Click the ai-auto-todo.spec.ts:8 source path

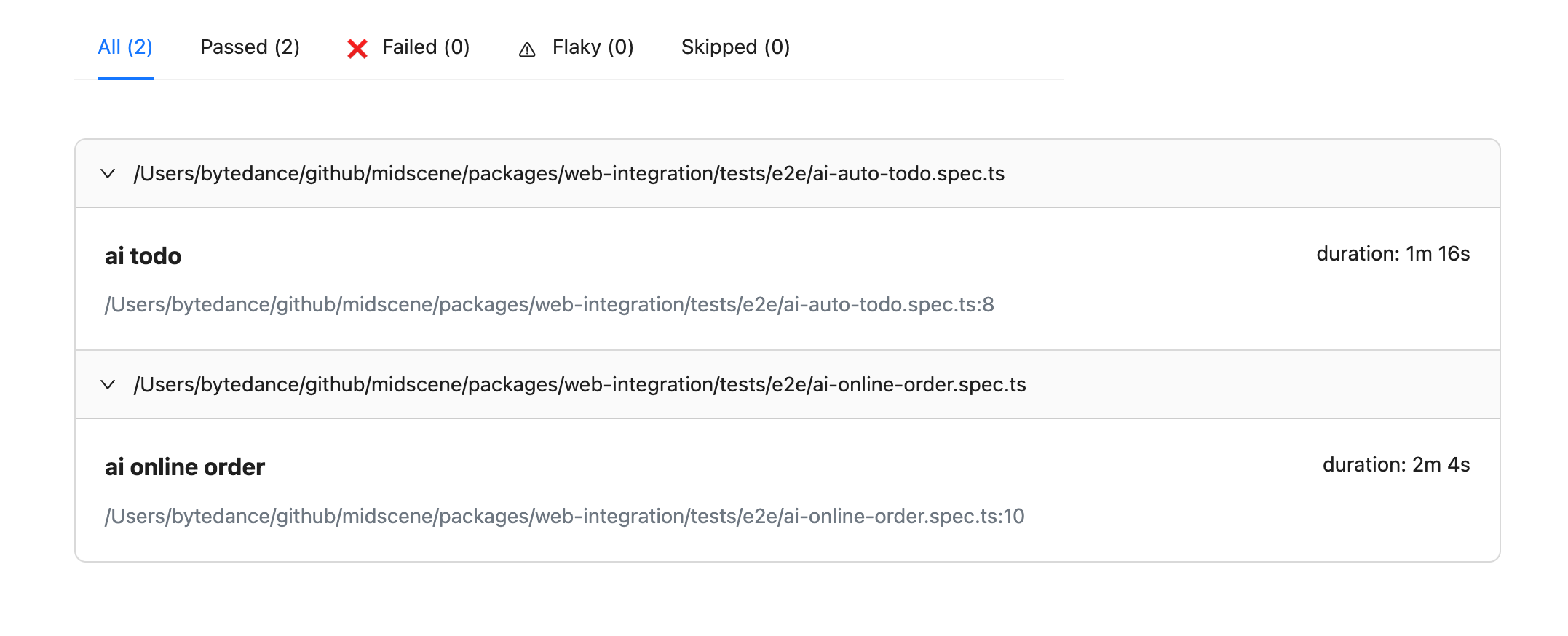549,304
